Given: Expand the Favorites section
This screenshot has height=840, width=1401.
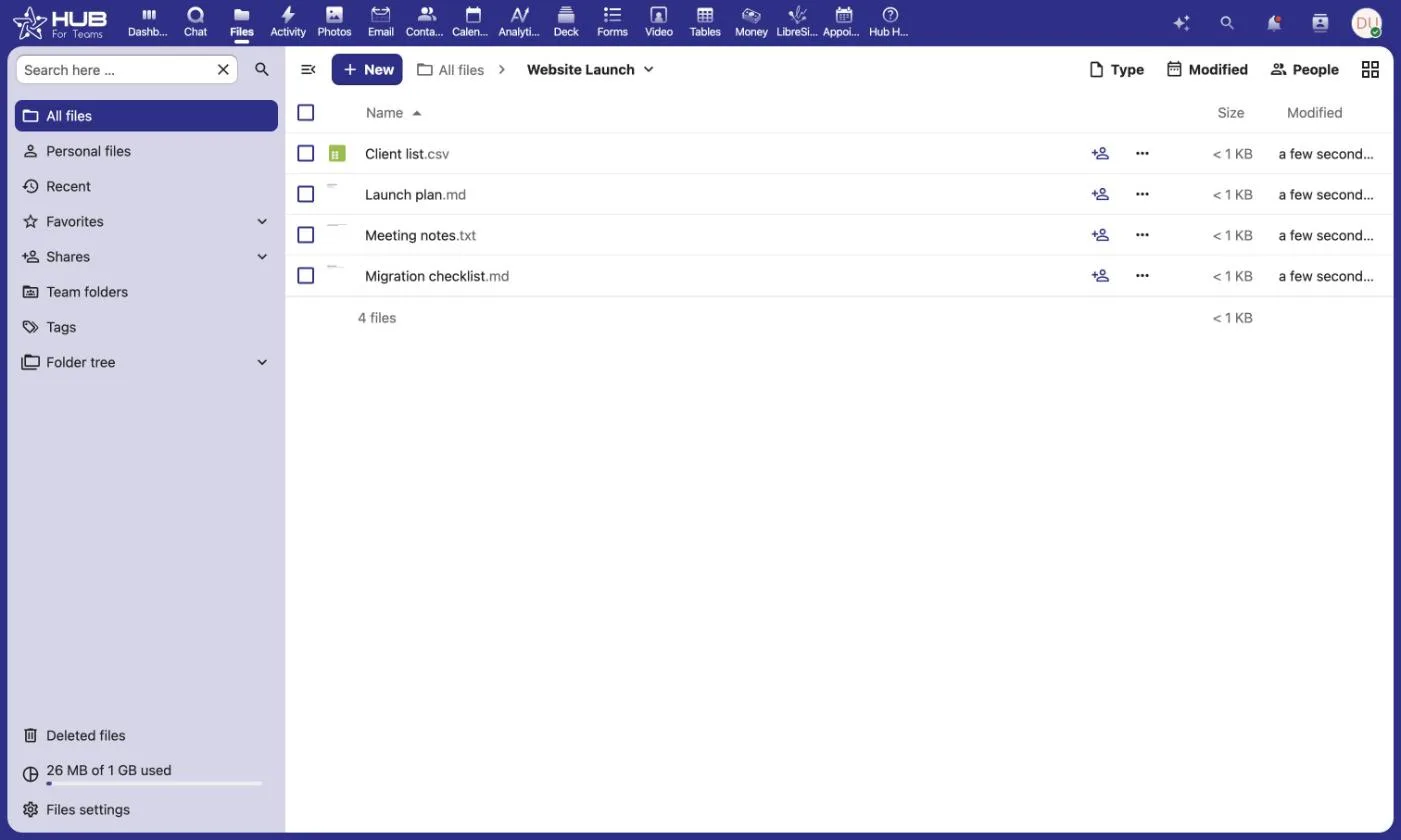Looking at the screenshot, I should tap(262, 222).
